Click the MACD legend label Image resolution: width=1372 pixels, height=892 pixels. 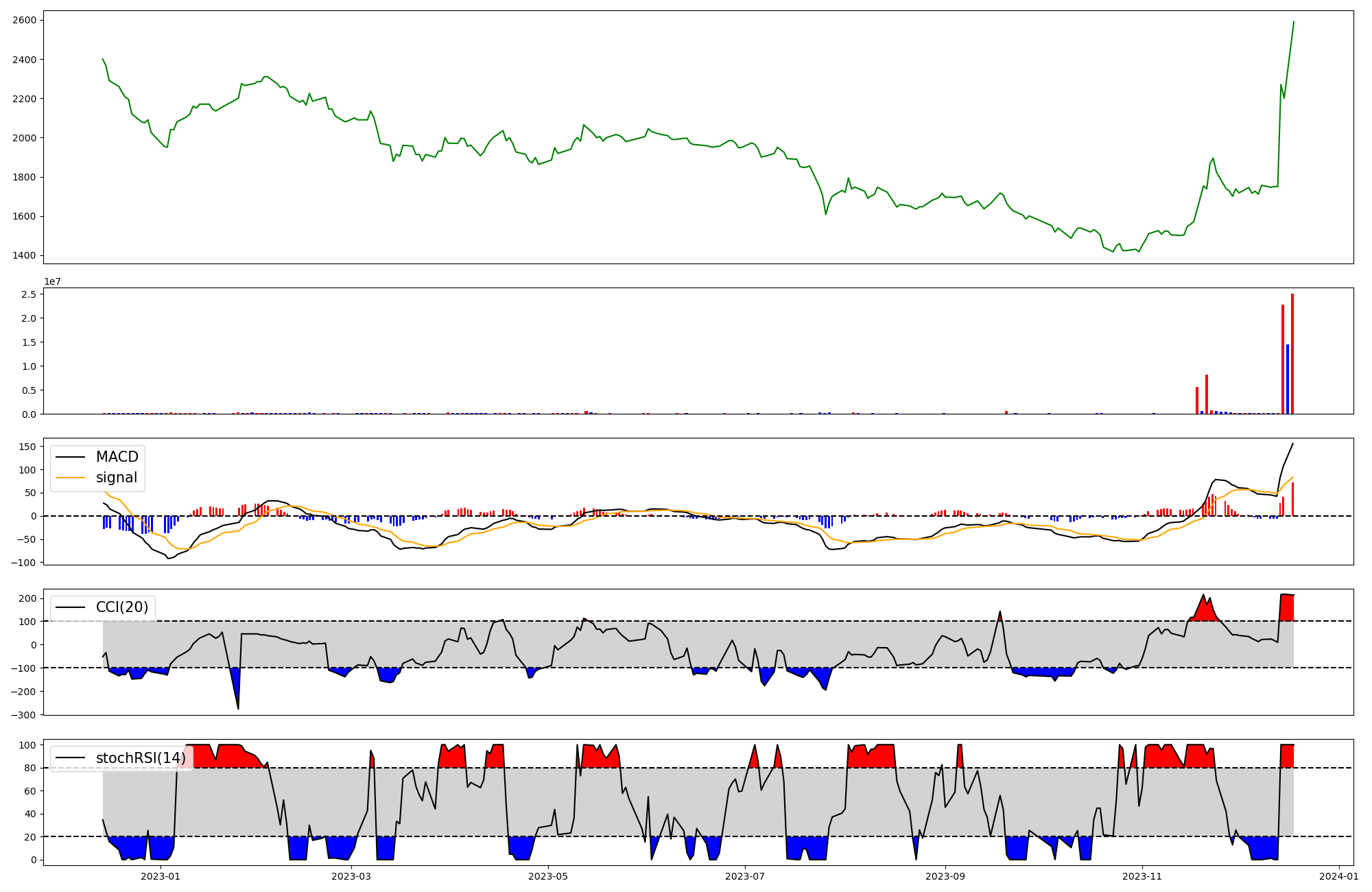117,457
